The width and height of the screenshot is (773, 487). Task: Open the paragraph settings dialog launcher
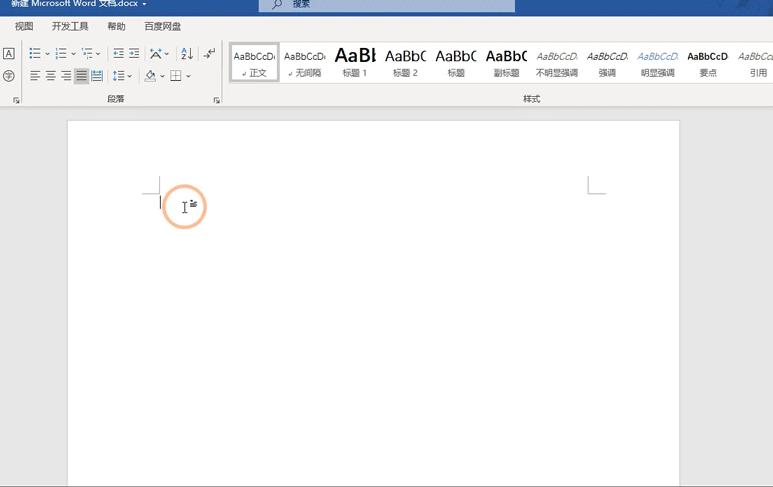(x=217, y=100)
